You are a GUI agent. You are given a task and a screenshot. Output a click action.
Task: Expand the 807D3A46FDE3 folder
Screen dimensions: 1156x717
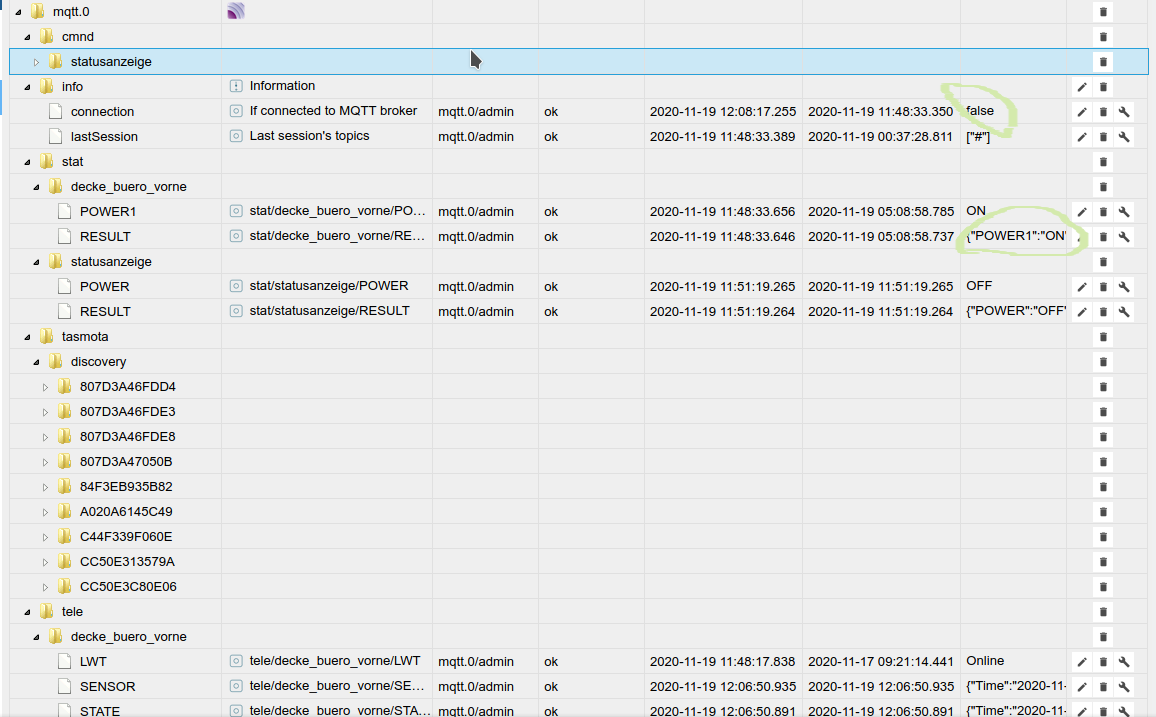45,412
